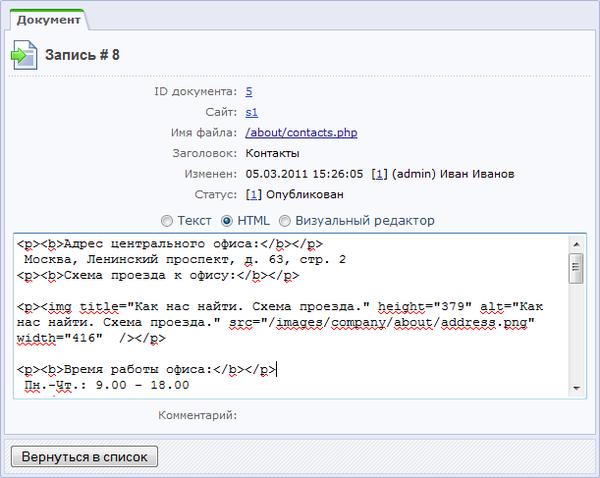Viewport: 600px width, 478px height.
Task: Select the Текст radio button
Action: pos(168,220)
